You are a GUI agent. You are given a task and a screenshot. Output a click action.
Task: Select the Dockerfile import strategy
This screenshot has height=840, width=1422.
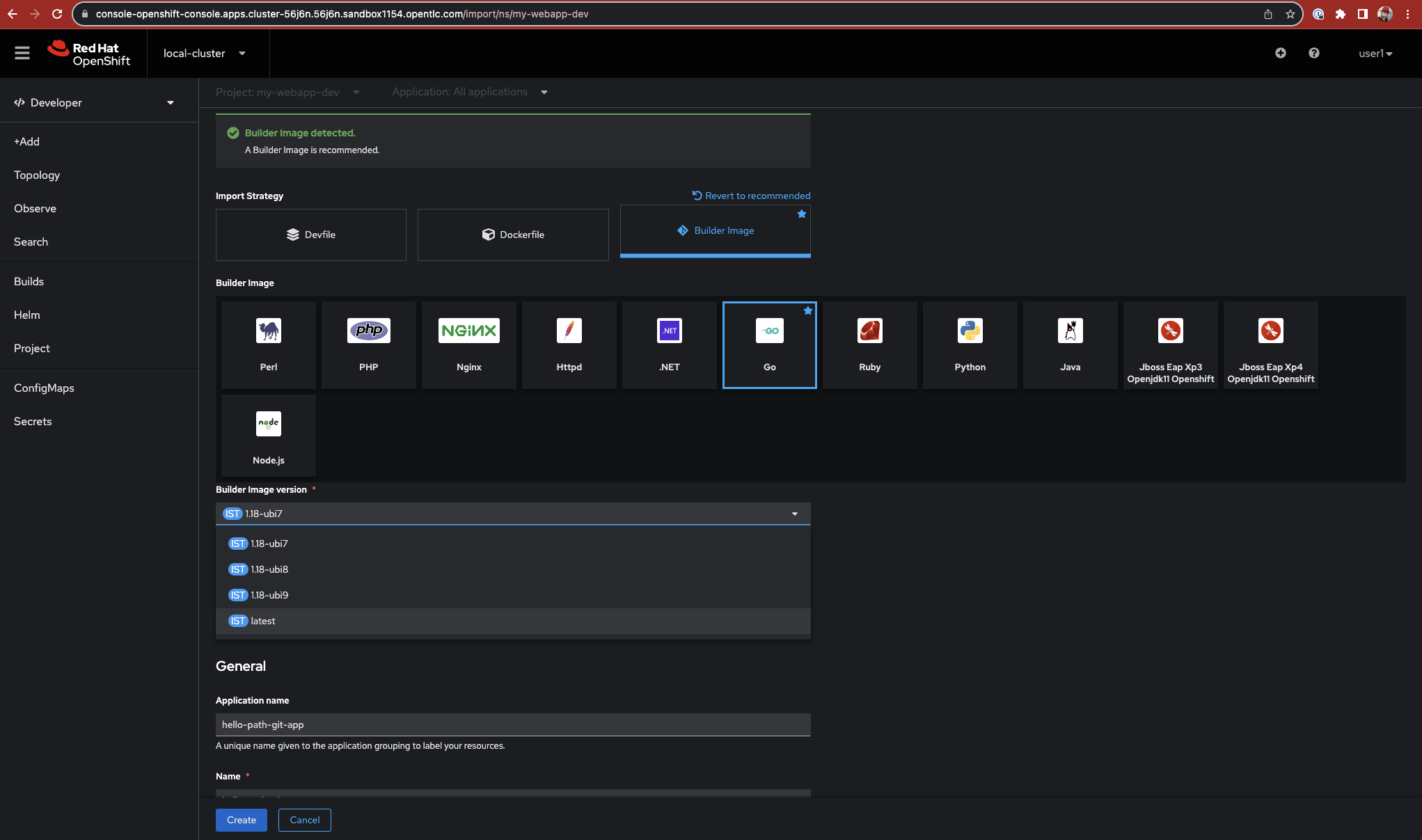click(x=513, y=235)
